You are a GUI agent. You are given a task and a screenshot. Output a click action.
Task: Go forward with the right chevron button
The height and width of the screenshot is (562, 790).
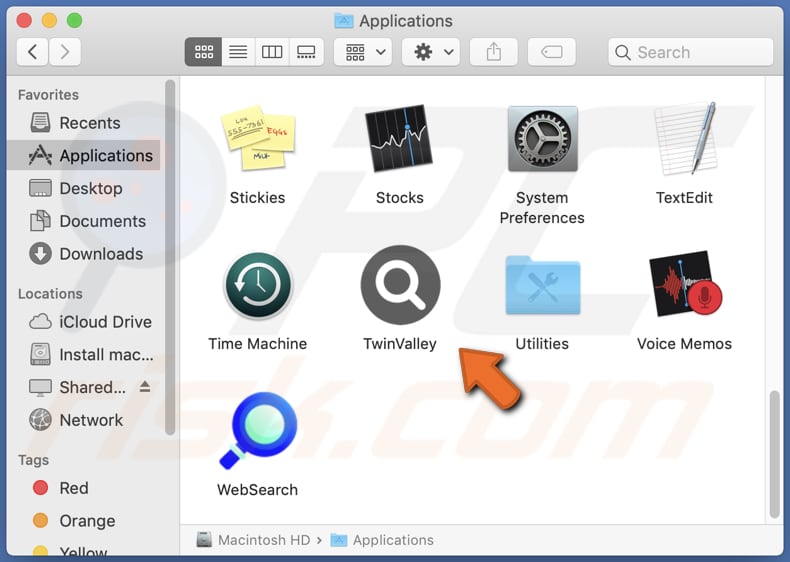64,52
